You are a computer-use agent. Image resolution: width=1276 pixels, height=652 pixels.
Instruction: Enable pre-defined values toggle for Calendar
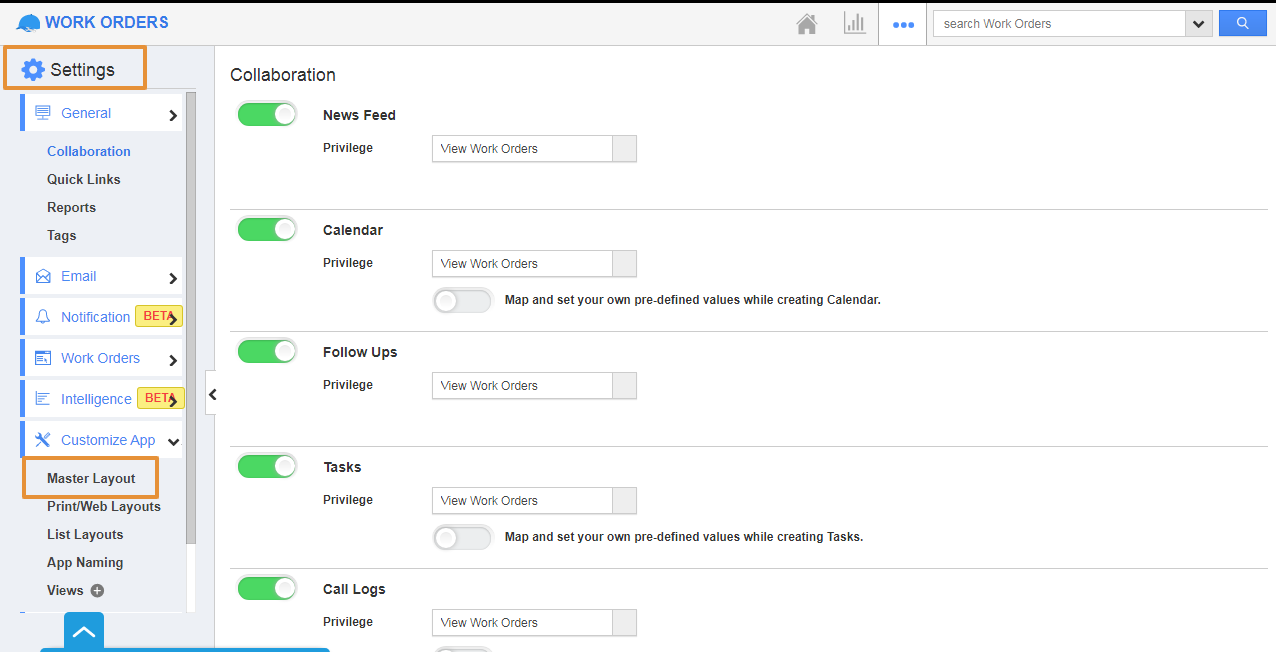point(462,300)
